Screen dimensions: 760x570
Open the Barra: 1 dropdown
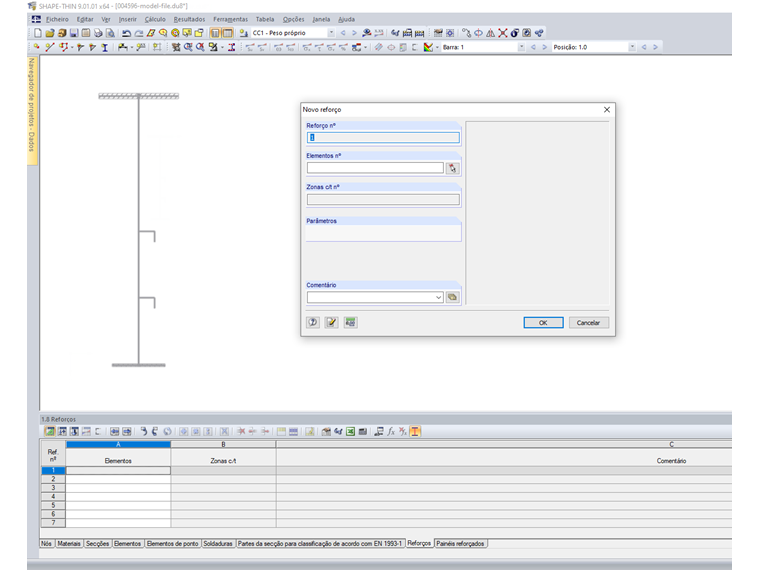coord(522,47)
